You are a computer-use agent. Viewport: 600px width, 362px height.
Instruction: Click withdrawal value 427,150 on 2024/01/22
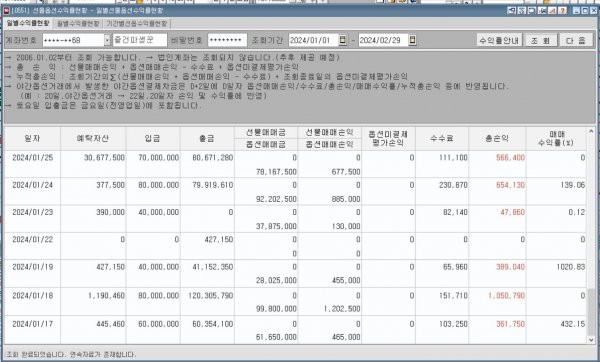219,240
